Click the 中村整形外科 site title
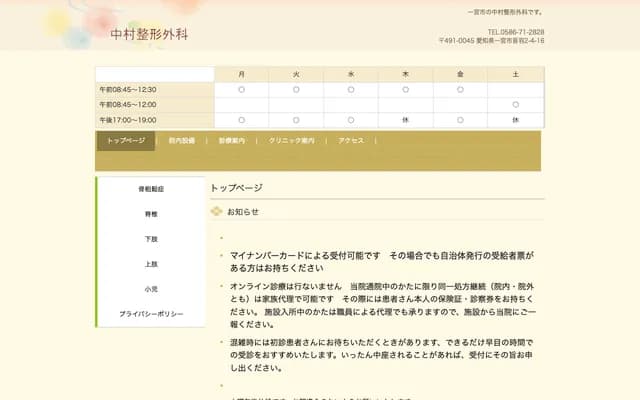Image resolution: width=640 pixels, height=400 pixels. [x=150, y=34]
